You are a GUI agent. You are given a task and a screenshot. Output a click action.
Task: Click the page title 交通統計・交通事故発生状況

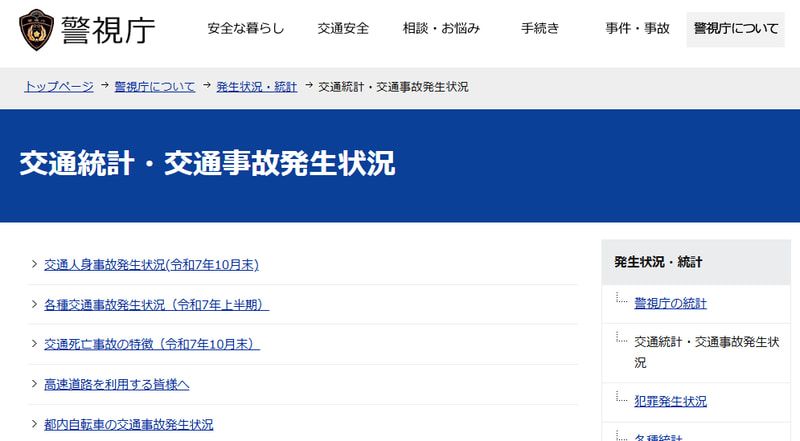point(207,163)
